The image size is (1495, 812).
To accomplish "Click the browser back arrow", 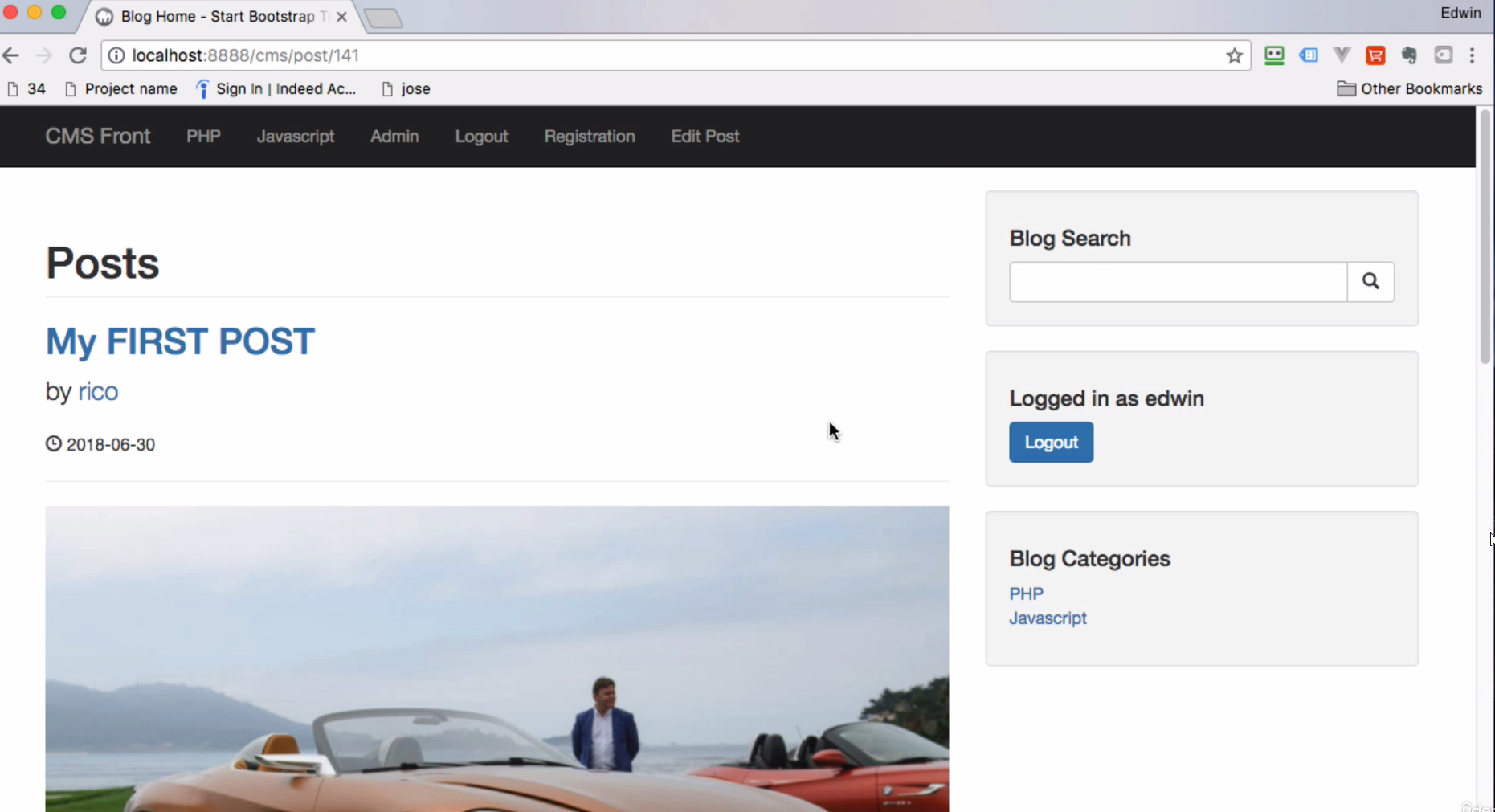I will (x=11, y=55).
